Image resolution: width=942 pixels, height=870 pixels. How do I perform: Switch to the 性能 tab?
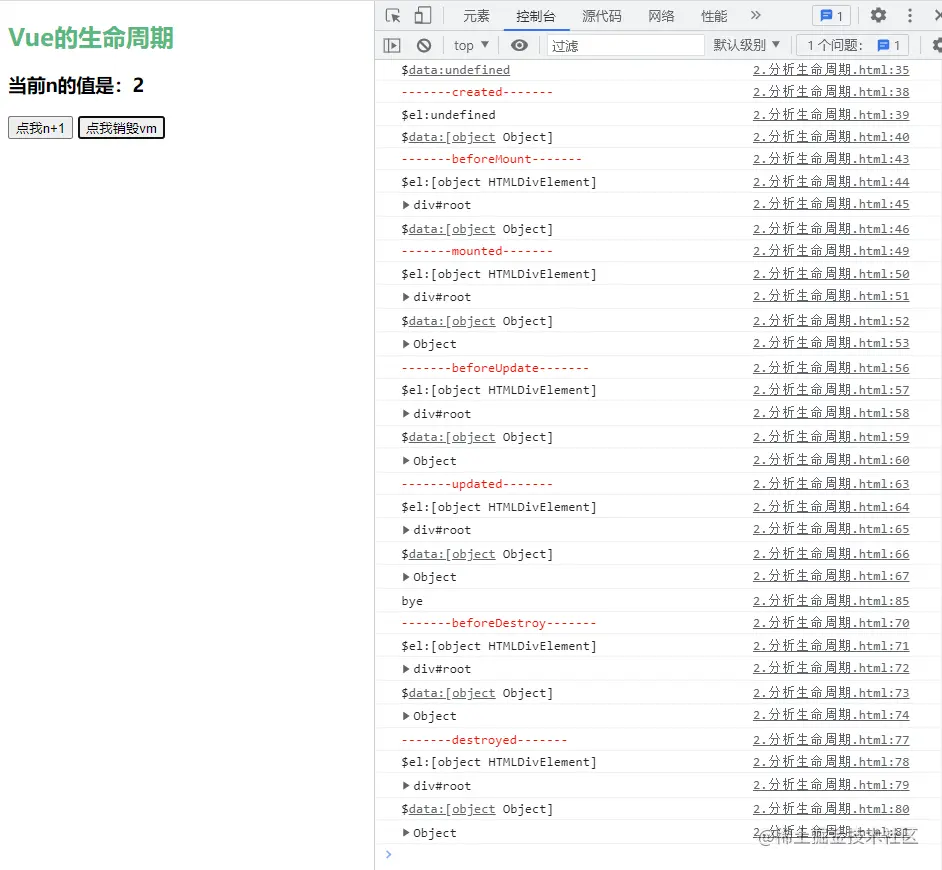714,16
